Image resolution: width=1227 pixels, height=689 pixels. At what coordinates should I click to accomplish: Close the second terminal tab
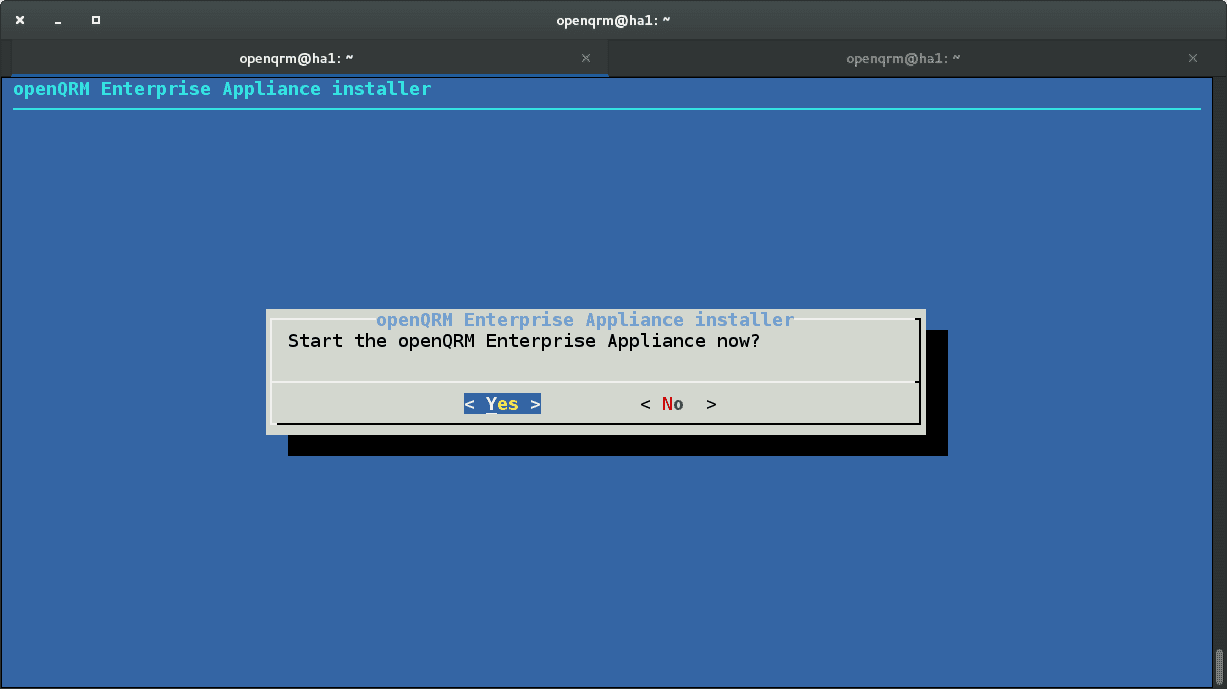tap(1192, 58)
